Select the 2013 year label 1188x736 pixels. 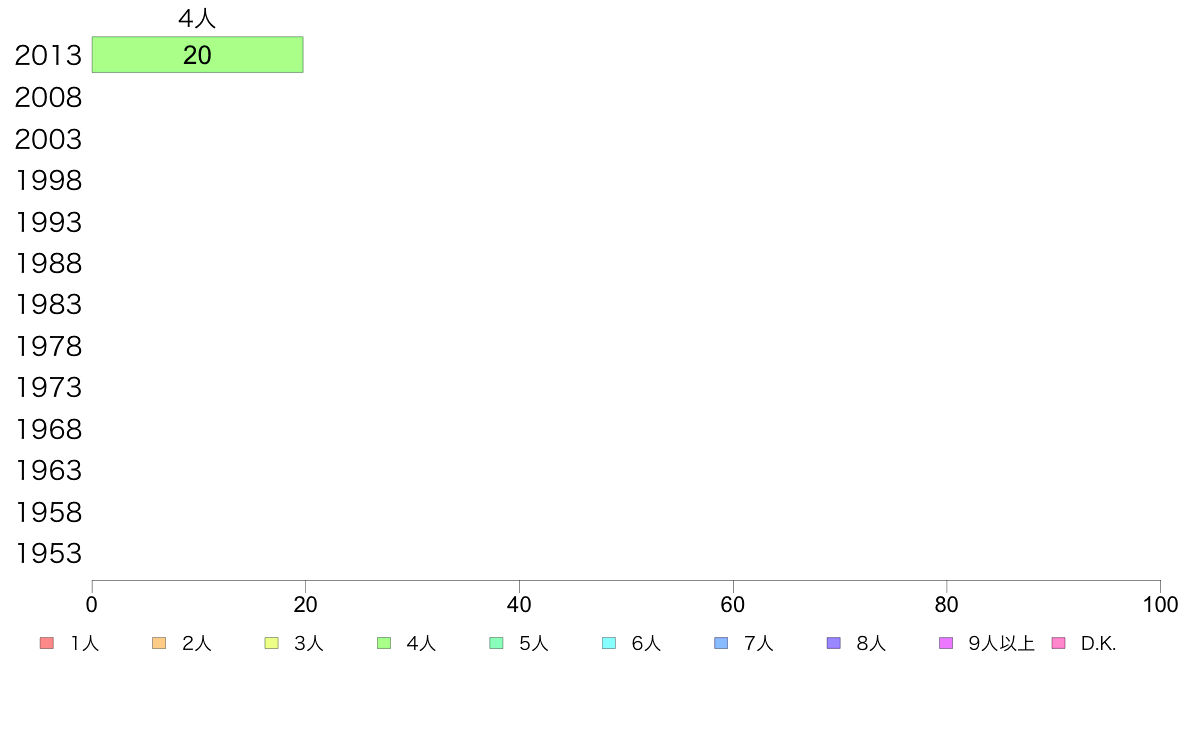pos(48,55)
